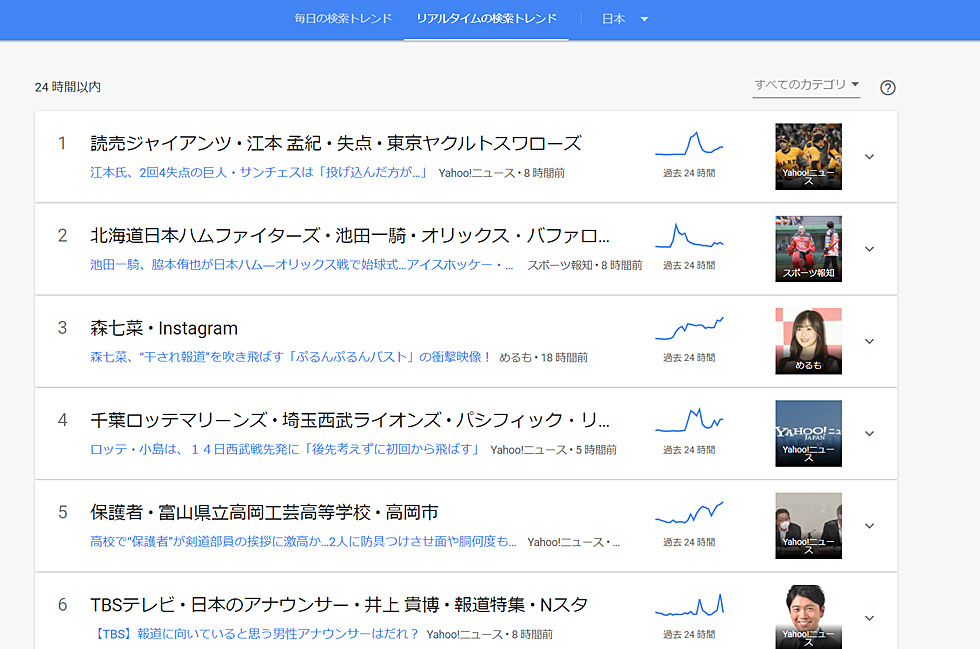Click the announcer thumbnail in the TBSテレビ row
This screenshot has width=980, height=649.
pyautogui.click(x=808, y=616)
